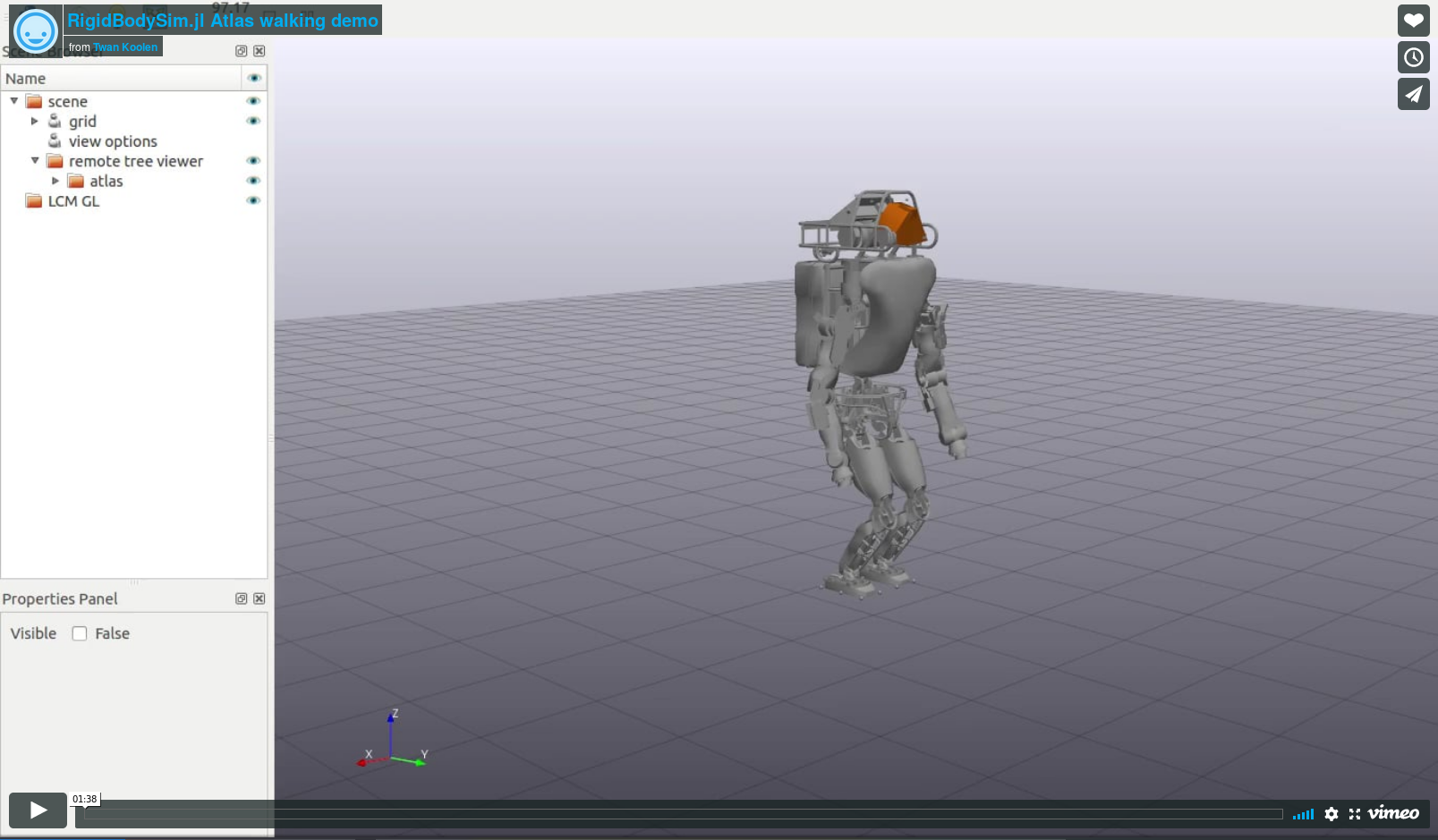
Task: Check the Visible checkbox in Properties Panel
Action: [80, 633]
